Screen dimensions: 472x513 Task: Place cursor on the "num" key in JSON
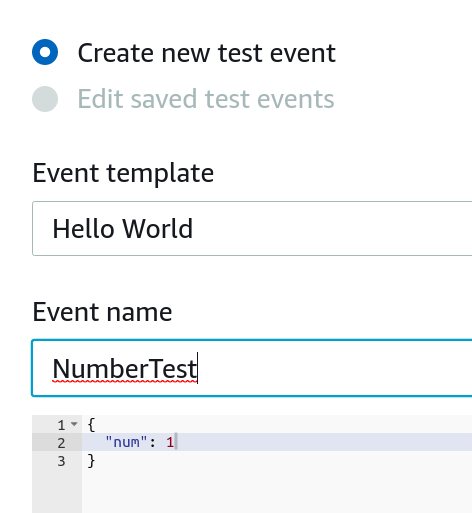click(x=126, y=442)
